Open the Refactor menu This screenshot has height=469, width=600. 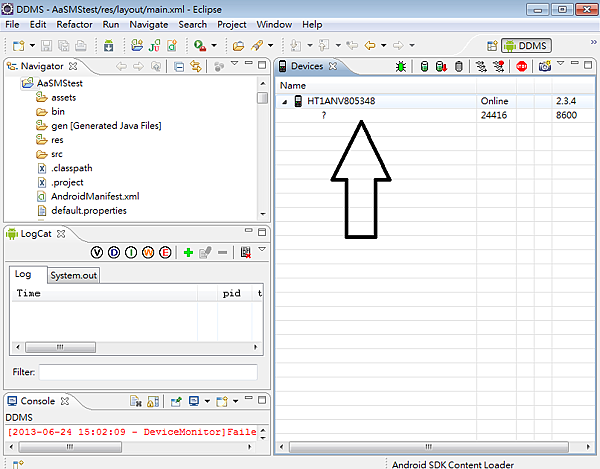74,24
